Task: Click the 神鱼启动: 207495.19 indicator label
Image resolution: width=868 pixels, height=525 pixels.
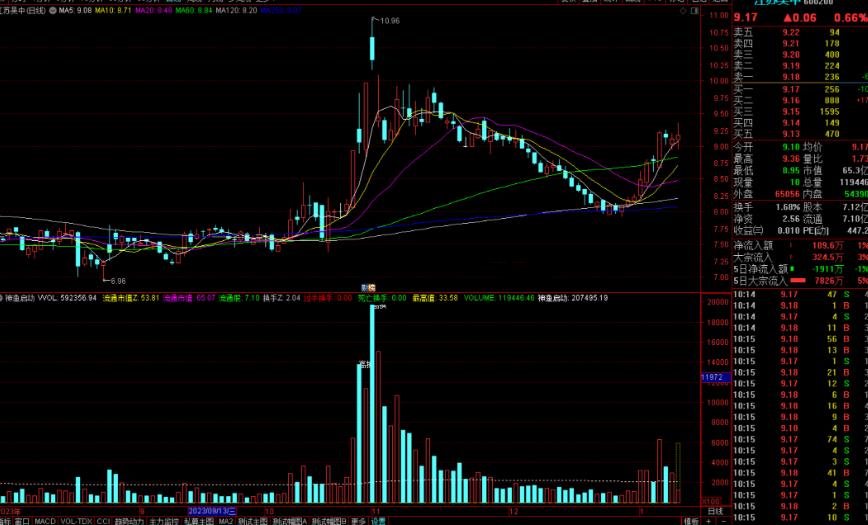Action: (x=572, y=298)
